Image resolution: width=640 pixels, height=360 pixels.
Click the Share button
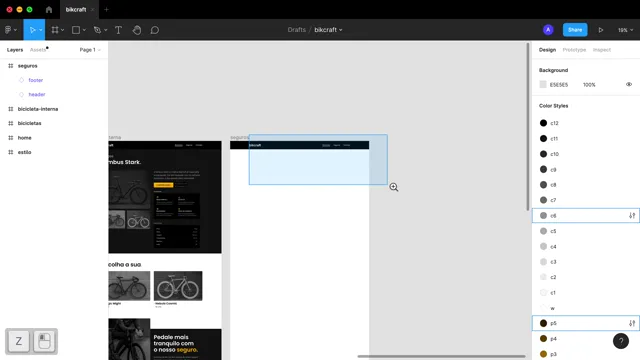pyautogui.click(x=575, y=30)
